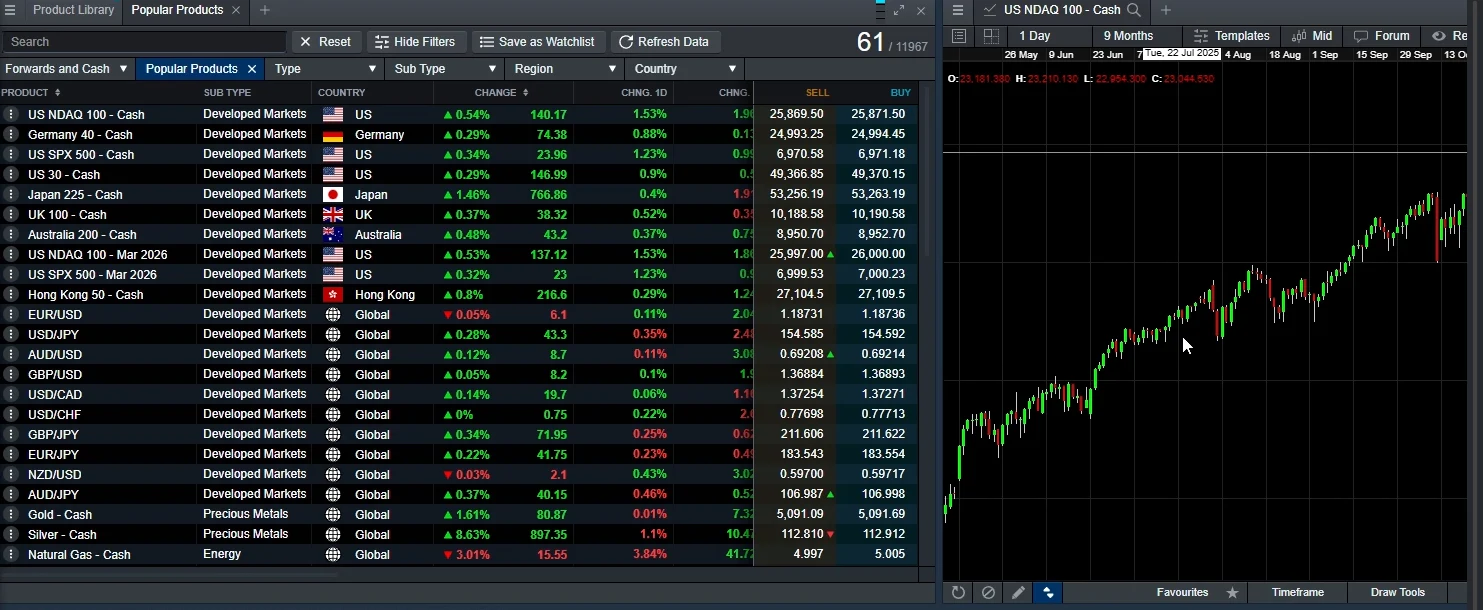Screen dimensions: 1483x610
Task: Open the Country filter dropdown
Action: [685, 69]
